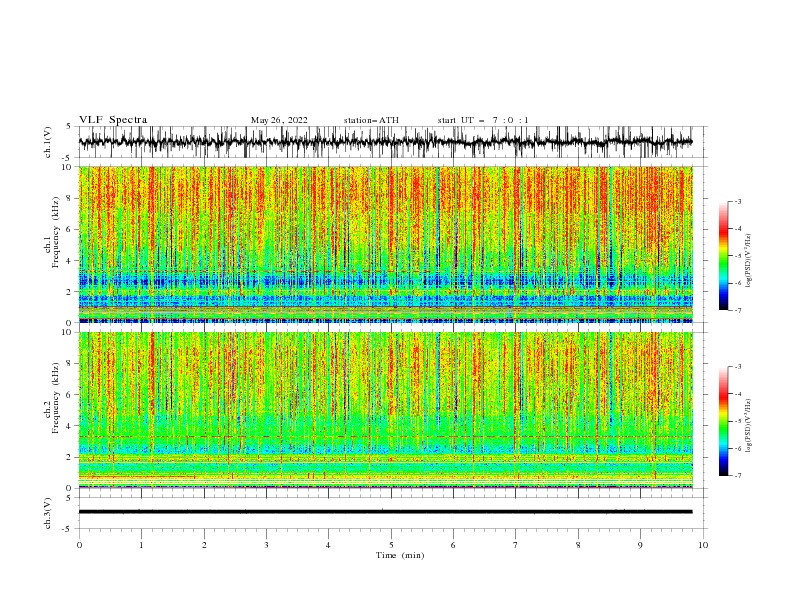Click the ch.3 flat voltage trace
Image resolution: width=792 pixels, height=612 pixels.
click(385, 512)
